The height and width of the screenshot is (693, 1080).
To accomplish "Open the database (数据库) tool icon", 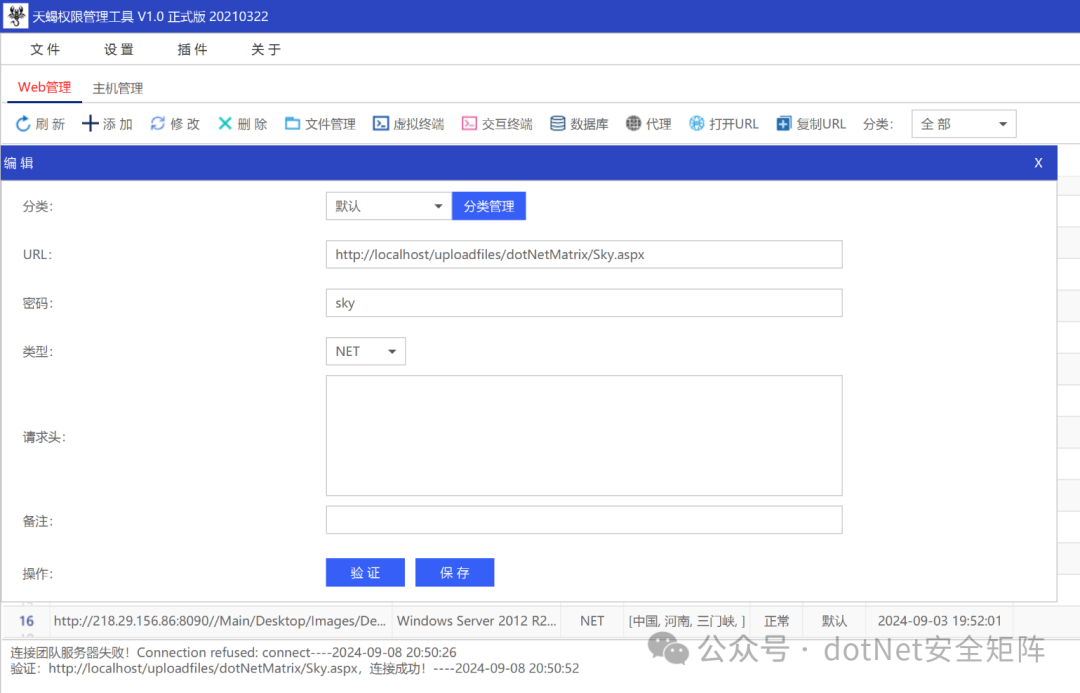I will click(558, 124).
